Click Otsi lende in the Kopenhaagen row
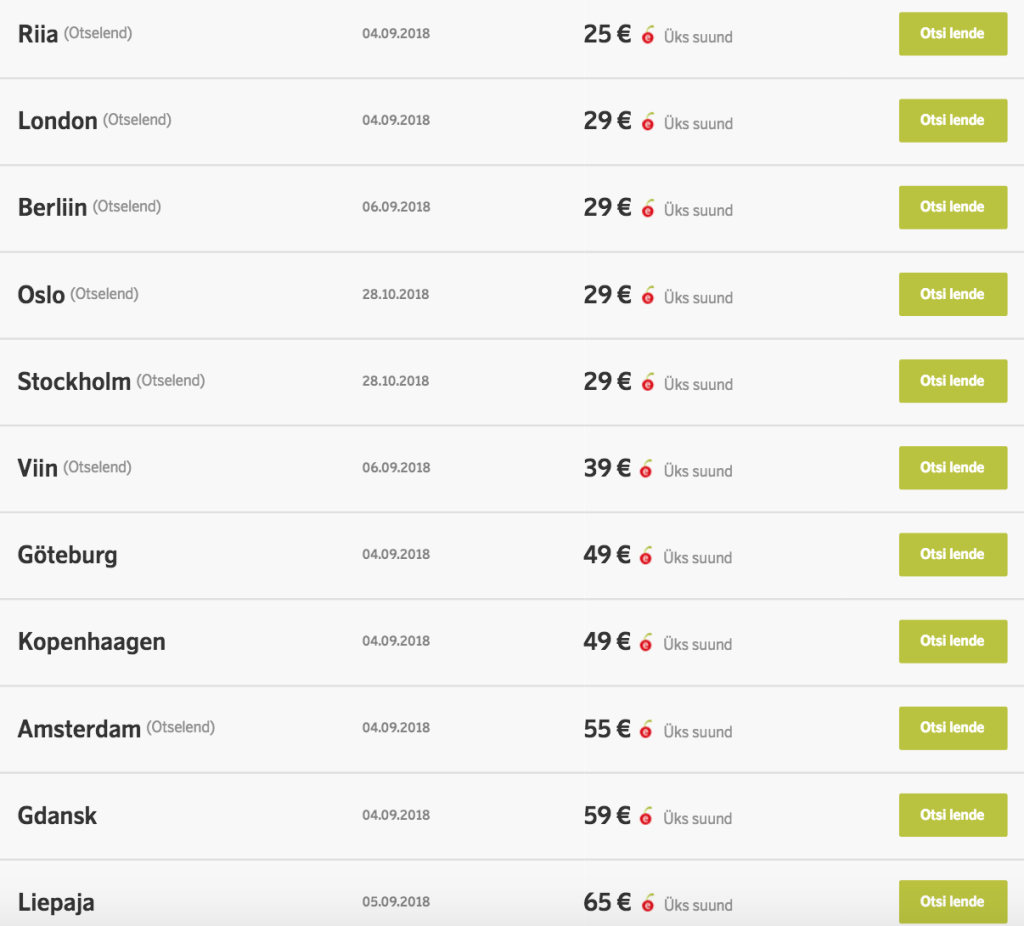This screenshot has height=926, width=1024. (x=952, y=641)
